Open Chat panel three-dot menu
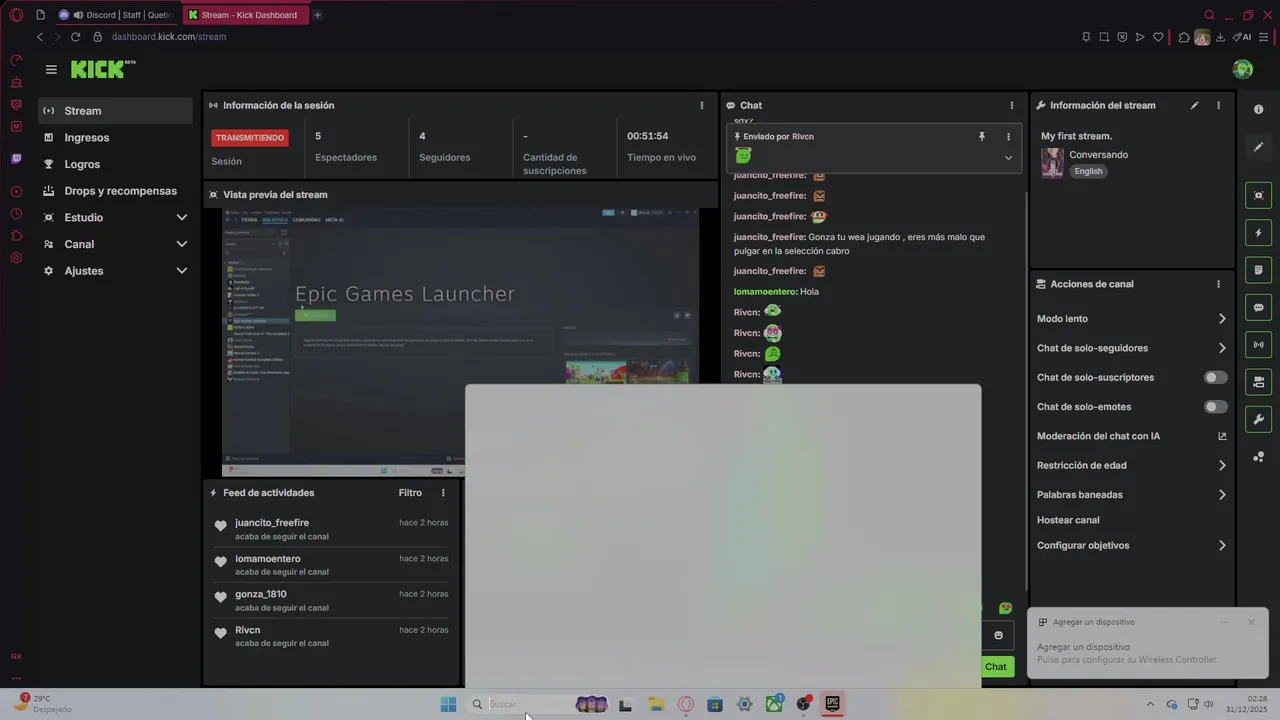 pos(1011,105)
